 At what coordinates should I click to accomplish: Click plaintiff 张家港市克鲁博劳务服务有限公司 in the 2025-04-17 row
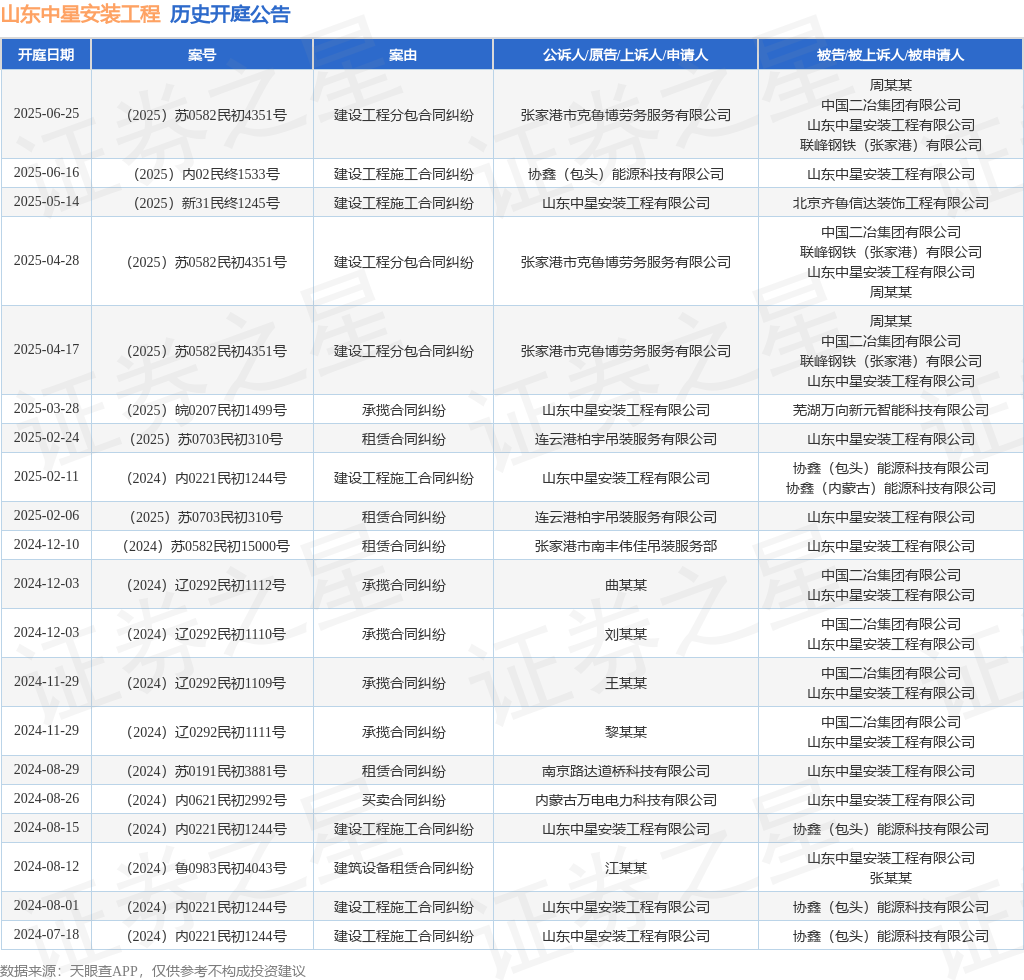click(x=626, y=351)
